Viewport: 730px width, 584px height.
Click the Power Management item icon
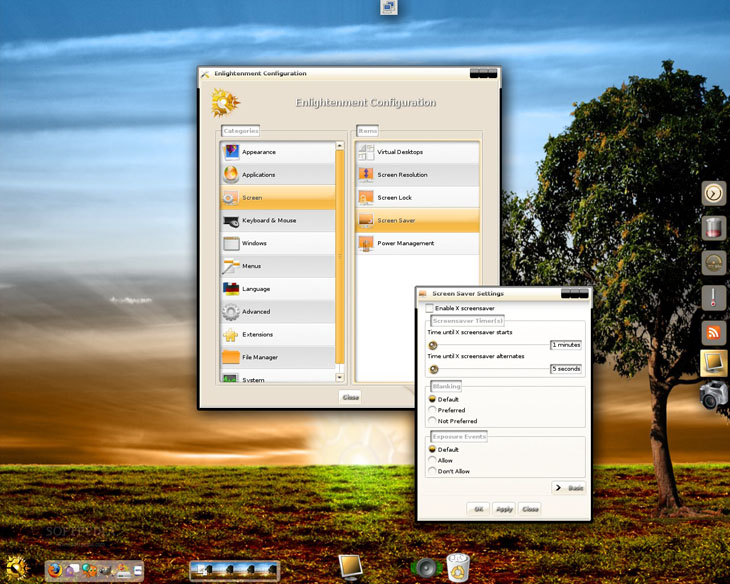(x=366, y=243)
